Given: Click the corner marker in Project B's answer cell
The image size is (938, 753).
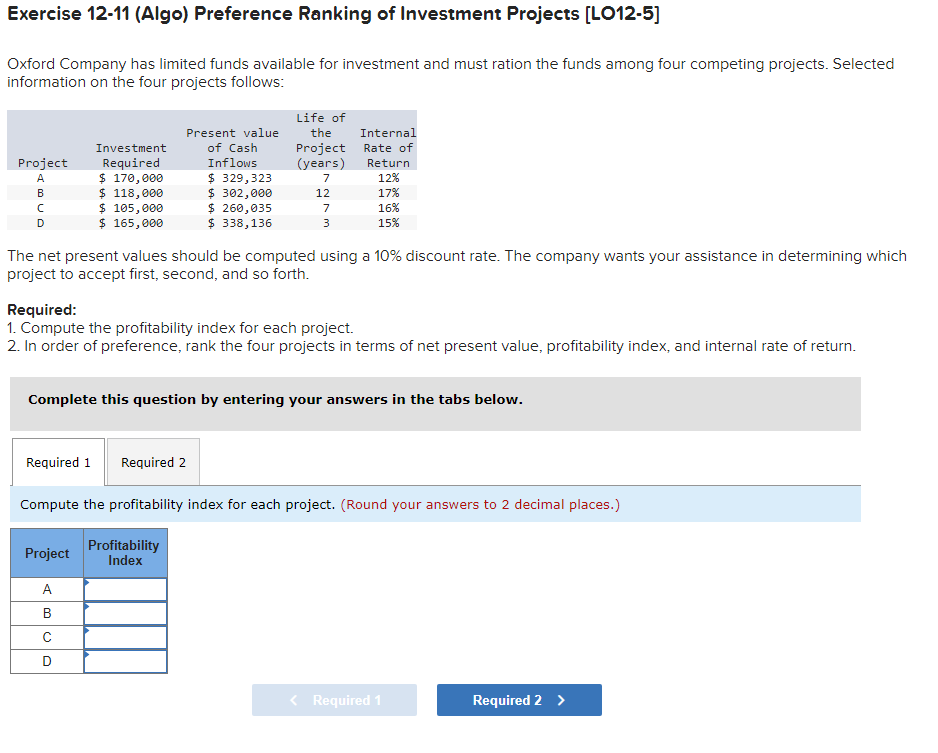Looking at the screenshot, I should pyautogui.click(x=88, y=607).
